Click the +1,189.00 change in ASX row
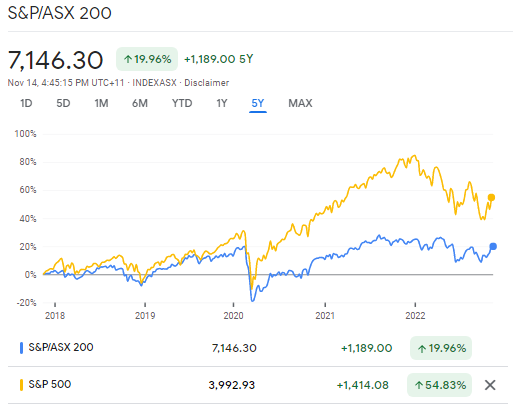 pos(367,348)
